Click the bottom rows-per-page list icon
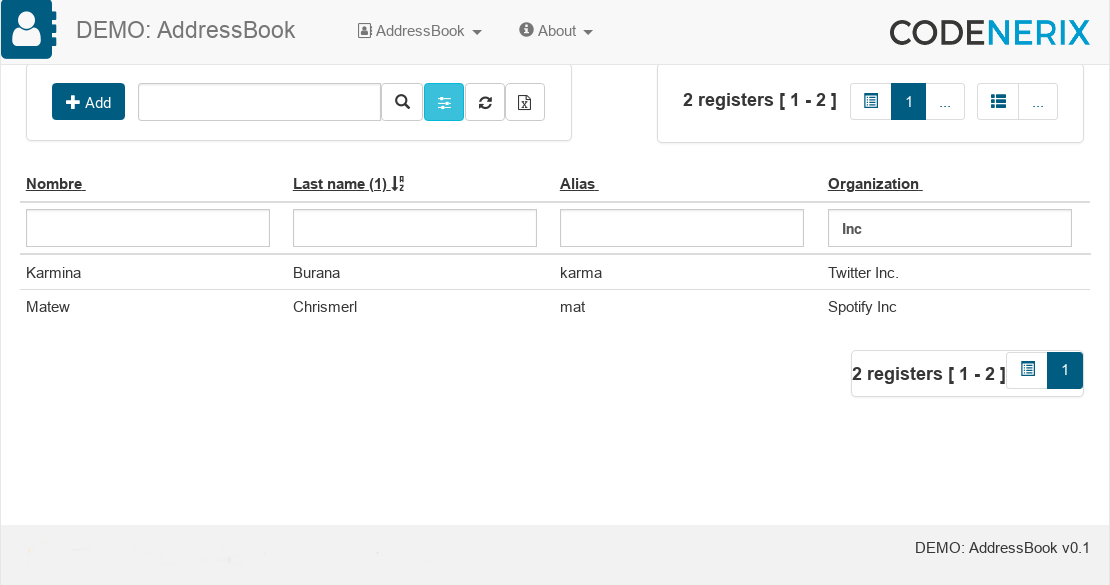Image resolution: width=1110 pixels, height=585 pixels. (1027, 370)
